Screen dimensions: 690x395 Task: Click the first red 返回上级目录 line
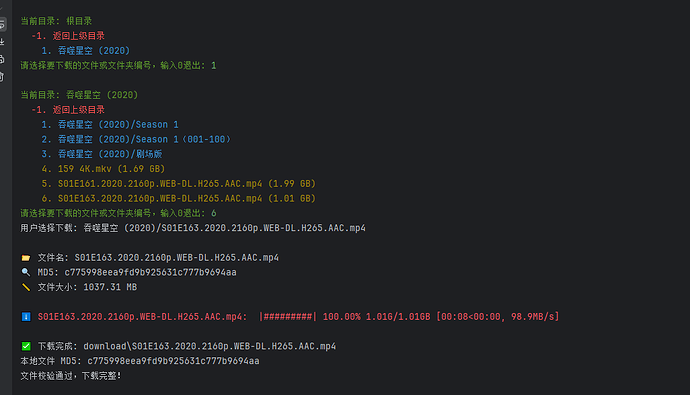[68, 36]
